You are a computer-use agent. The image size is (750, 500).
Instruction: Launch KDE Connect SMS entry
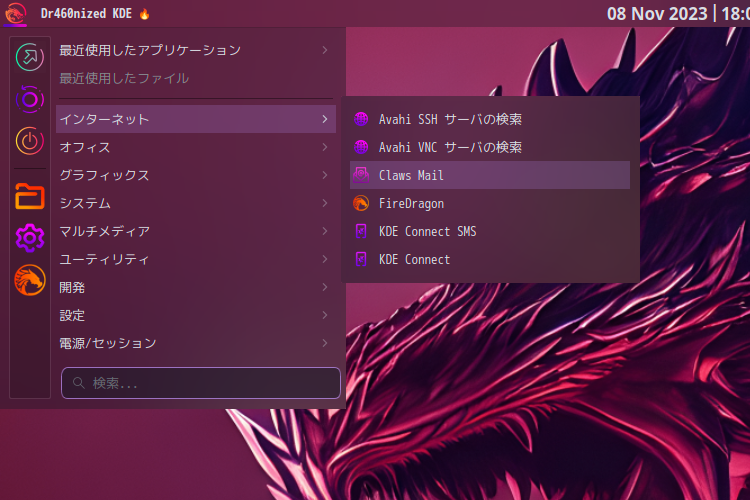[490, 231]
